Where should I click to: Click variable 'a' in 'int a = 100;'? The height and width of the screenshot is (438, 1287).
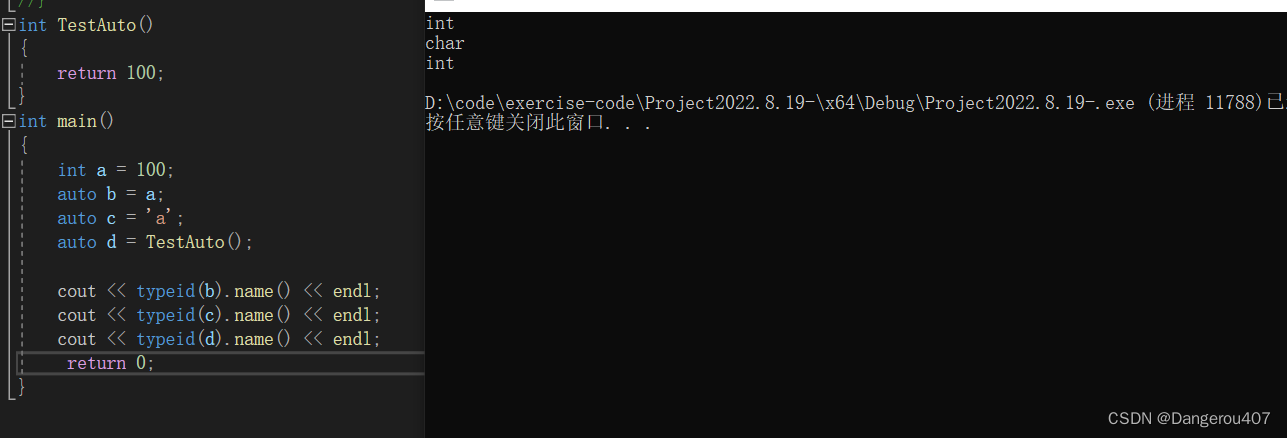coord(101,170)
